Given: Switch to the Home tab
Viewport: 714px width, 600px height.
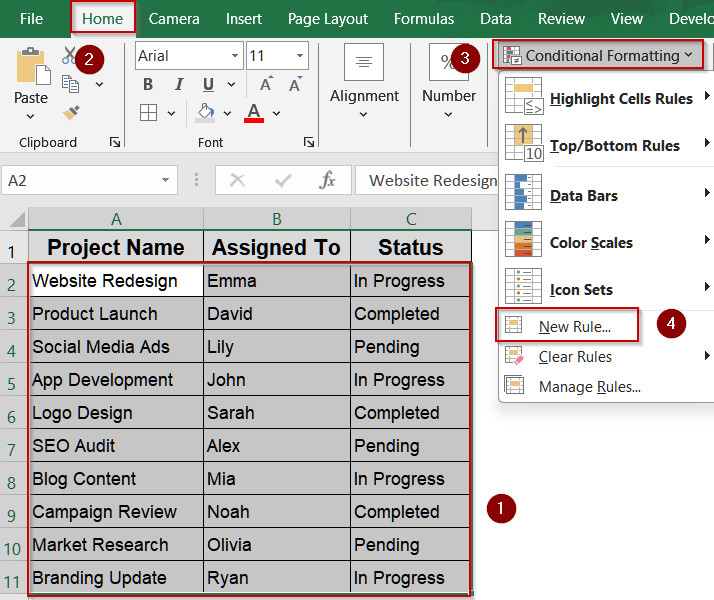Looking at the screenshot, I should point(102,19).
